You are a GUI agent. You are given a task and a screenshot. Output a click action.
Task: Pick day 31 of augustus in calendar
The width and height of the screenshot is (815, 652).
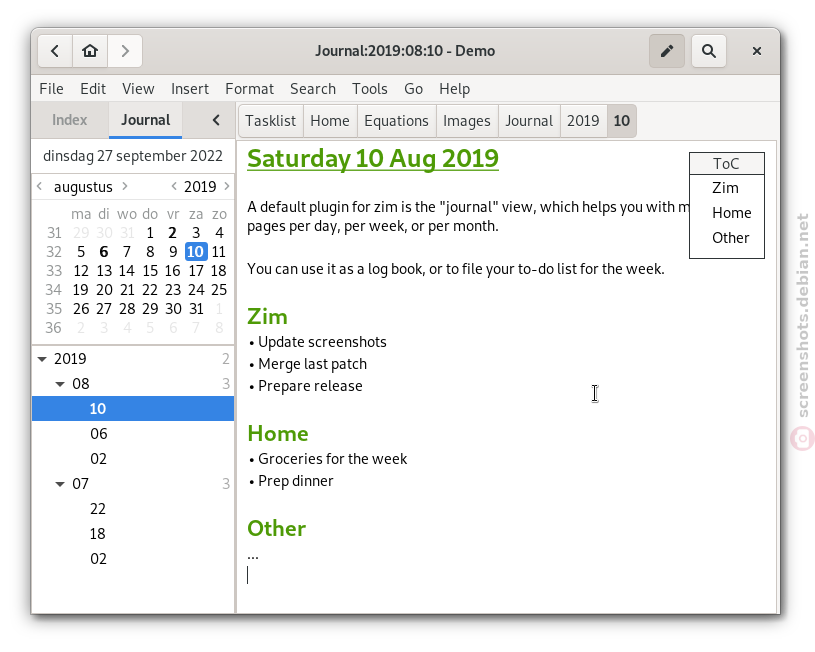point(196,309)
